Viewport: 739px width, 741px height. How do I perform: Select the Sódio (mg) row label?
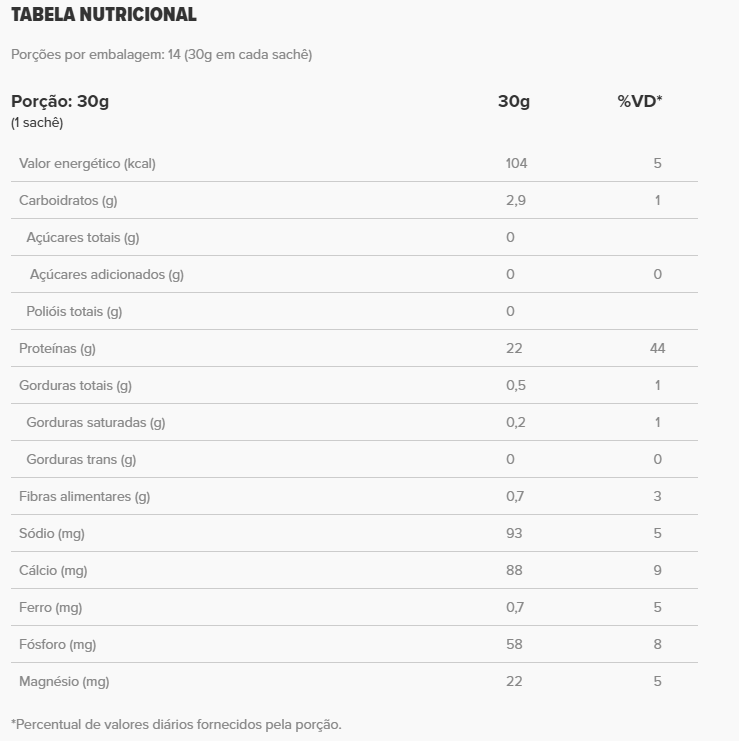pyautogui.click(x=52, y=533)
